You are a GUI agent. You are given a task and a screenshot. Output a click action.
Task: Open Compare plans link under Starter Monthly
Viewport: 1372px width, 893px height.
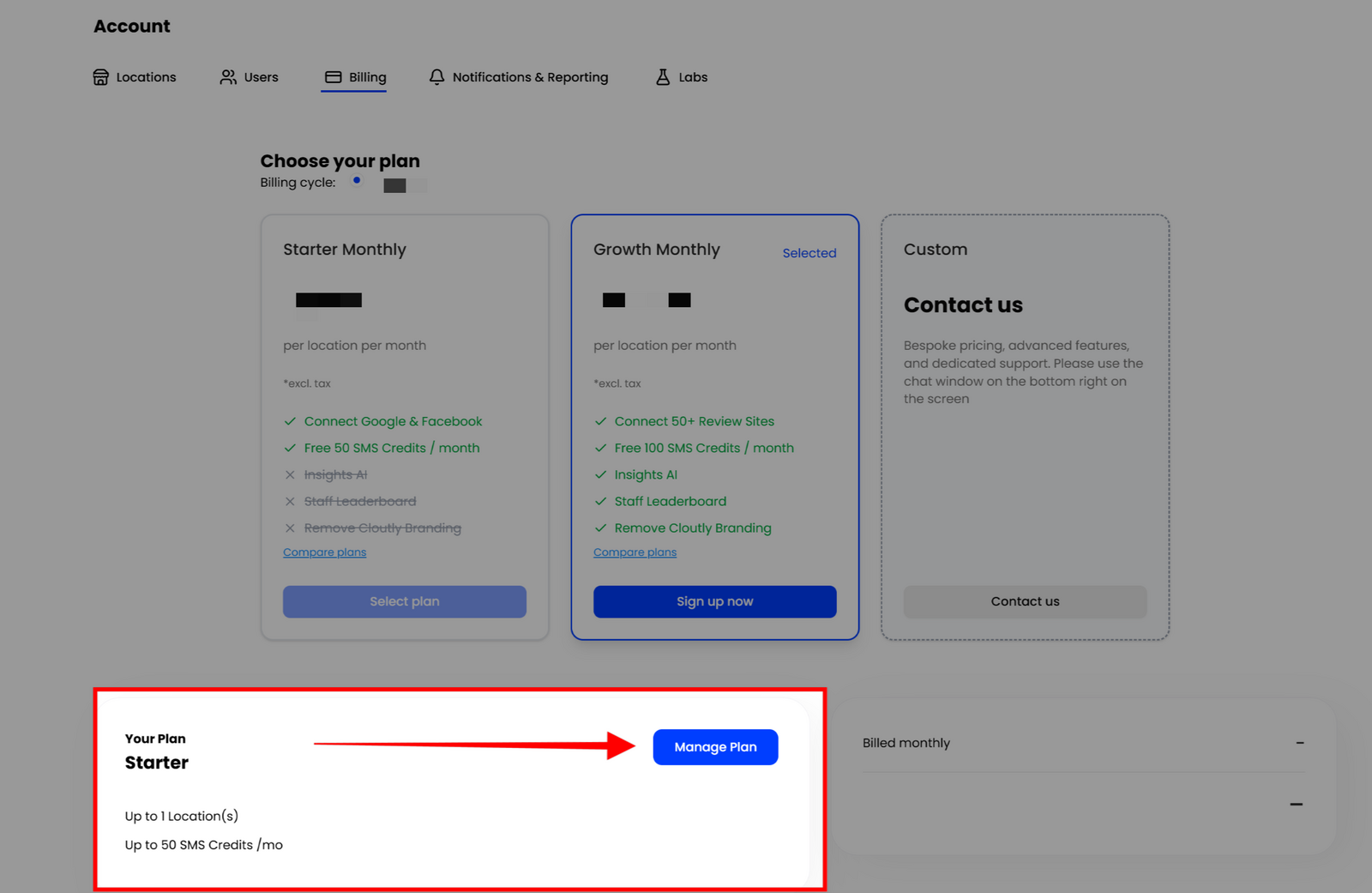pos(324,552)
